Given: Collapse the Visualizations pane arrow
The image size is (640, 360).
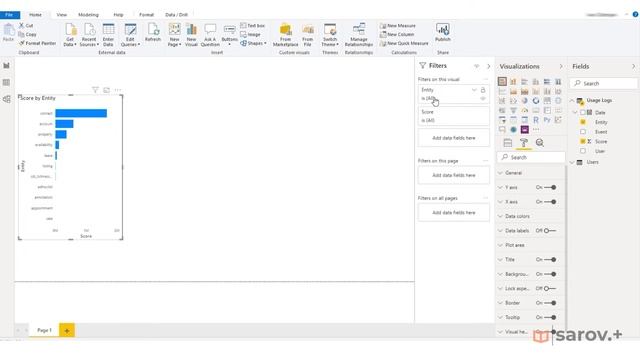Looking at the screenshot, I should point(561,66).
